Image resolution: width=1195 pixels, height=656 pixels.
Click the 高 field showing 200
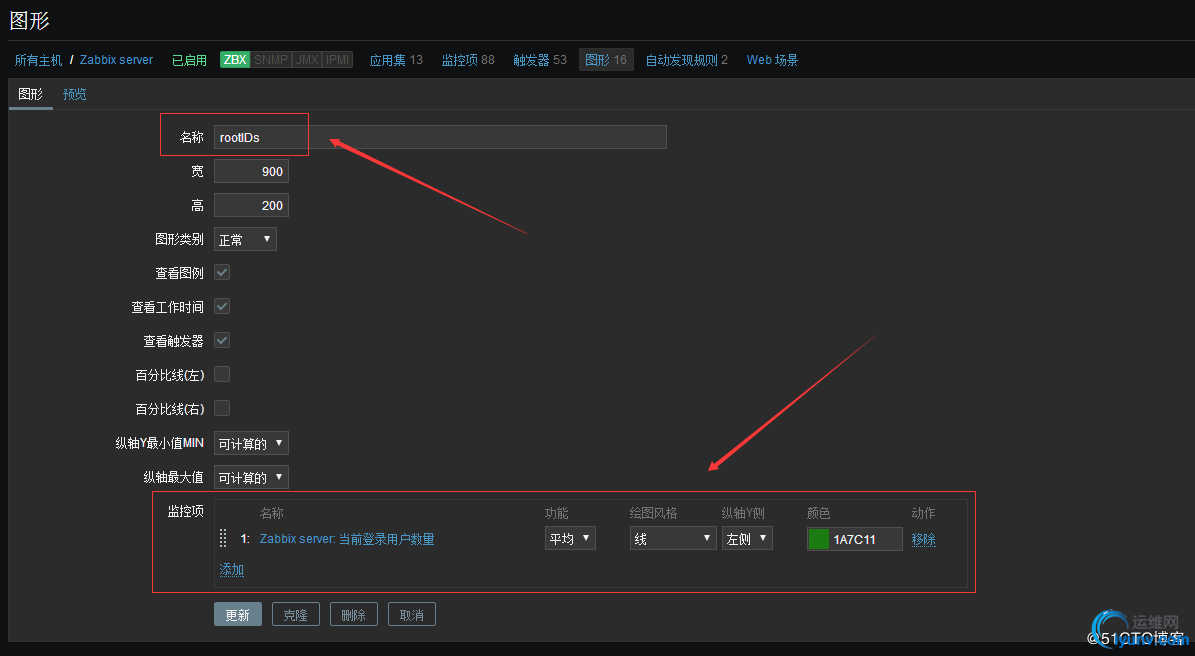(251, 205)
